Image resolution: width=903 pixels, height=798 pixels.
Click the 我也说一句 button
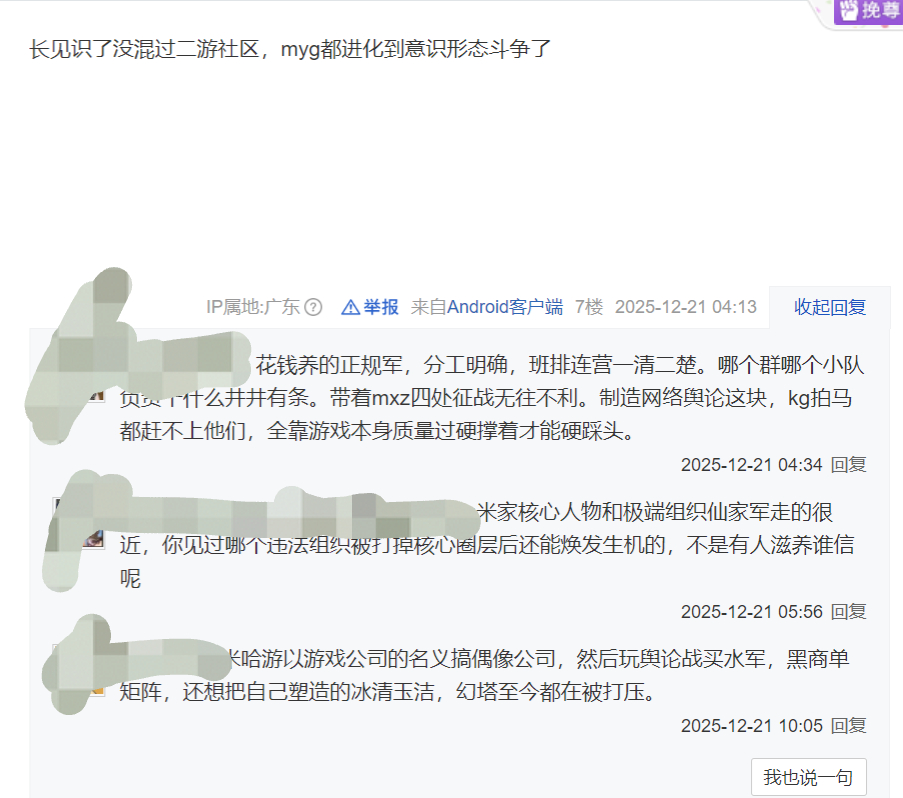[809, 777]
